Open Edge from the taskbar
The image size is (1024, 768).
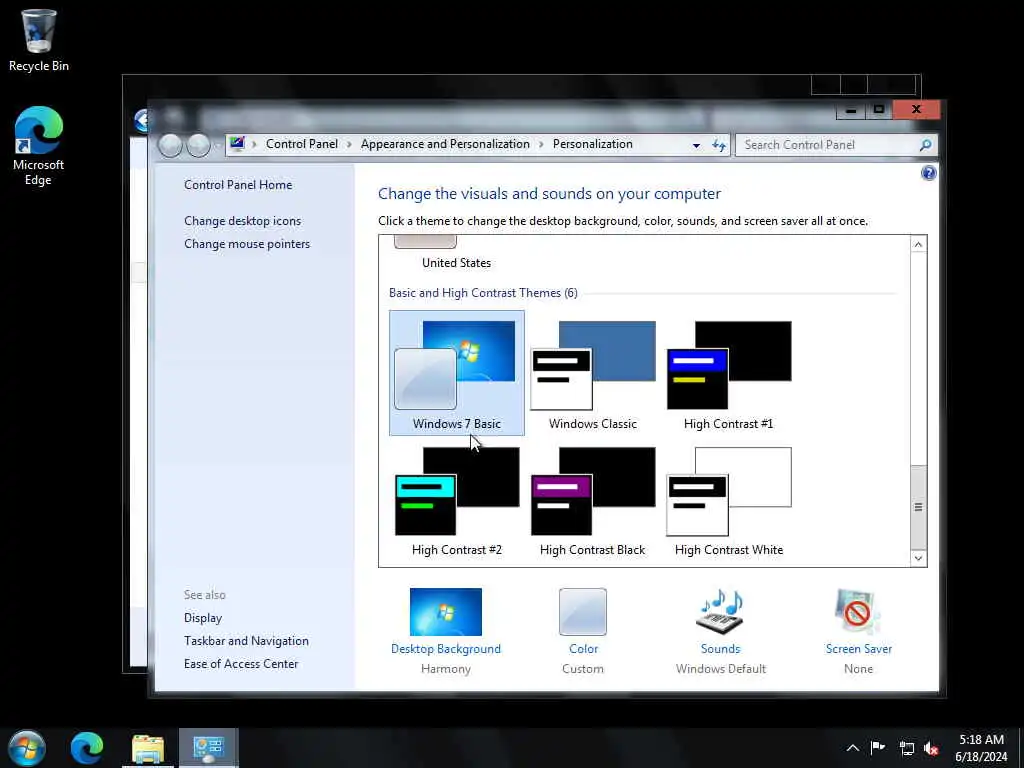(87, 748)
